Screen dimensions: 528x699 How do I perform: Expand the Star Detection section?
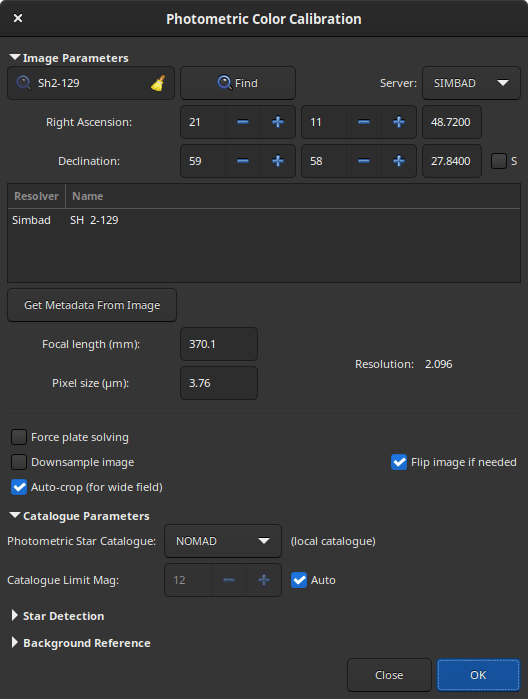point(15,616)
